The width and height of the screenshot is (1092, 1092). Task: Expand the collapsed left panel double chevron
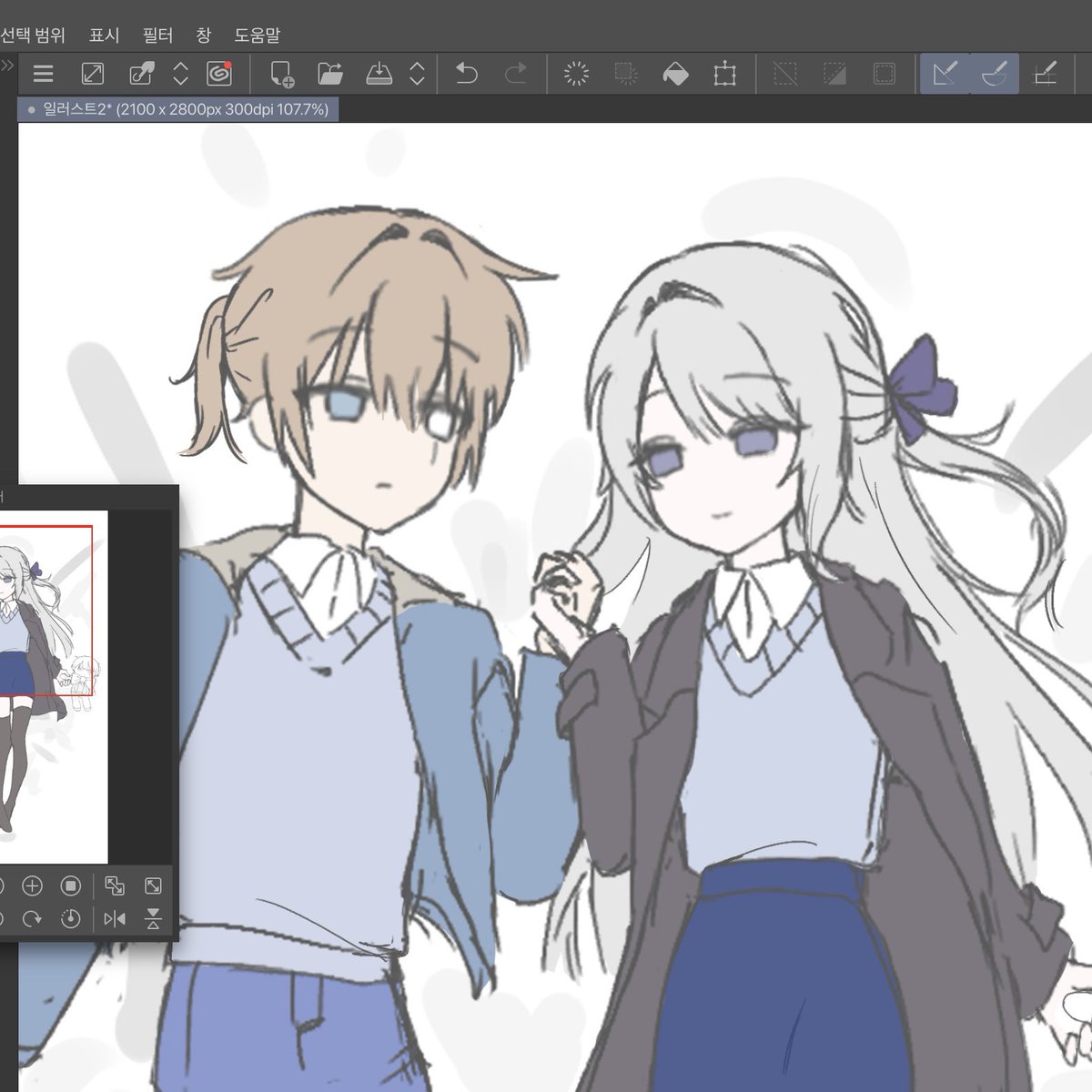6,66
